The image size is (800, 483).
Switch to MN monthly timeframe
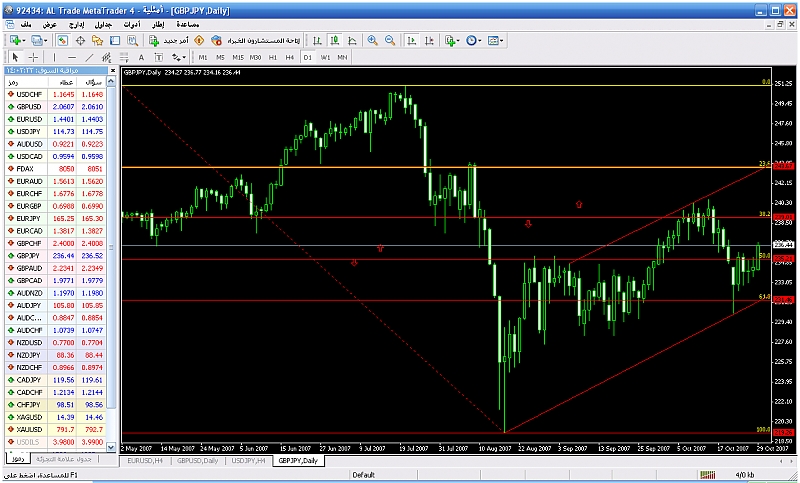tap(342, 57)
